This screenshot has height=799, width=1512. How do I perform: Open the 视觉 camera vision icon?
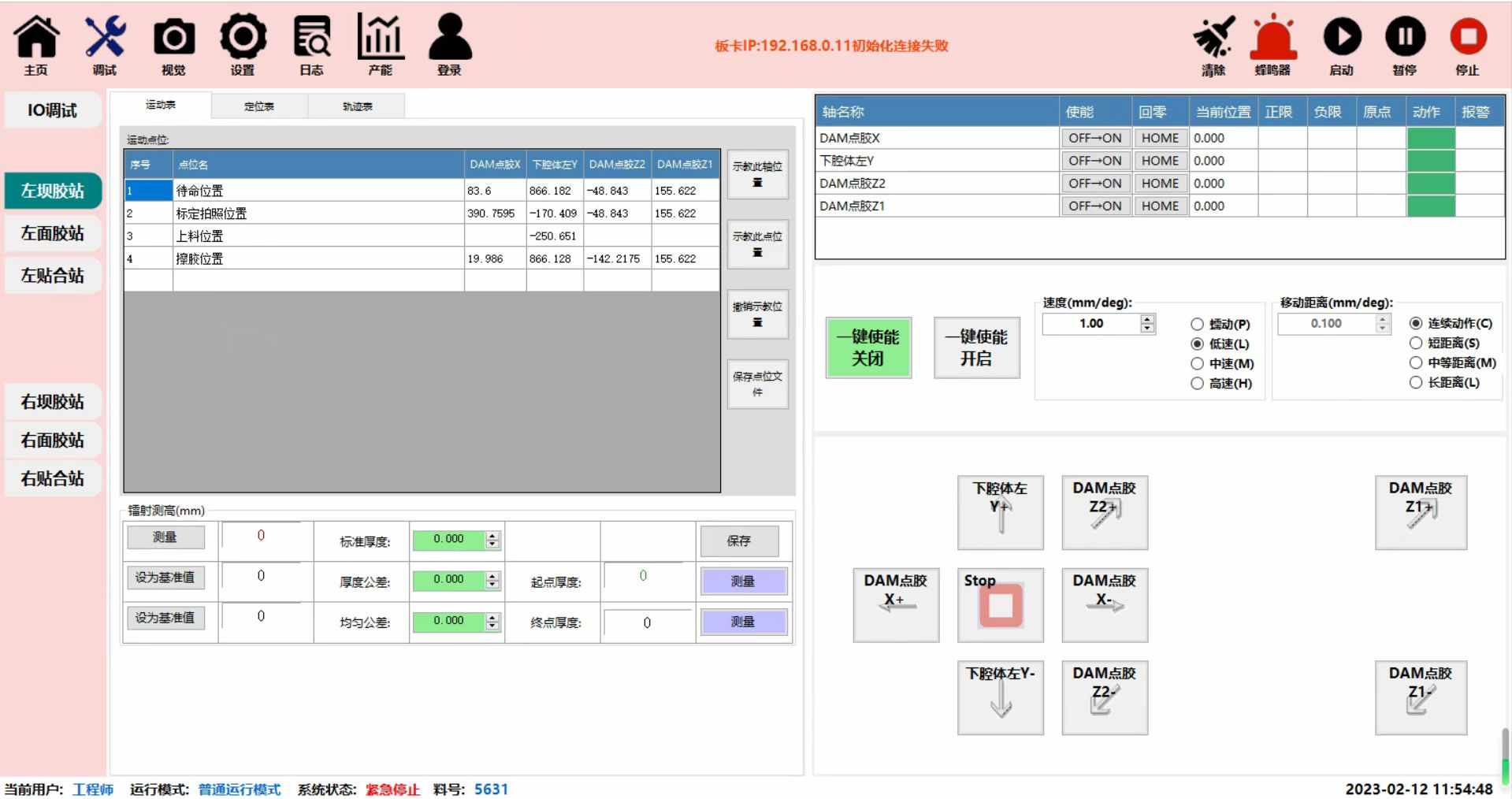(x=173, y=46)
